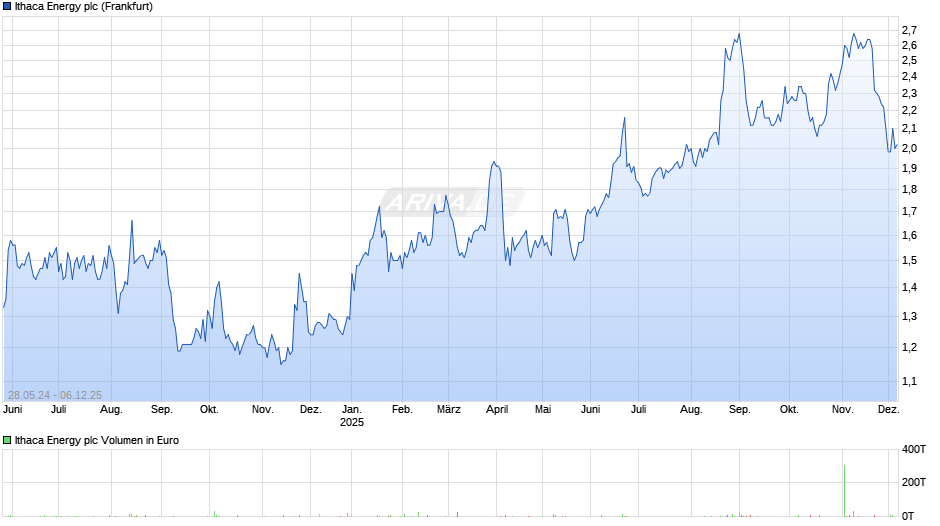Viewport: 940px width, 526px height.
Task: Click the '2,3' price axis value
Action: 909,94
